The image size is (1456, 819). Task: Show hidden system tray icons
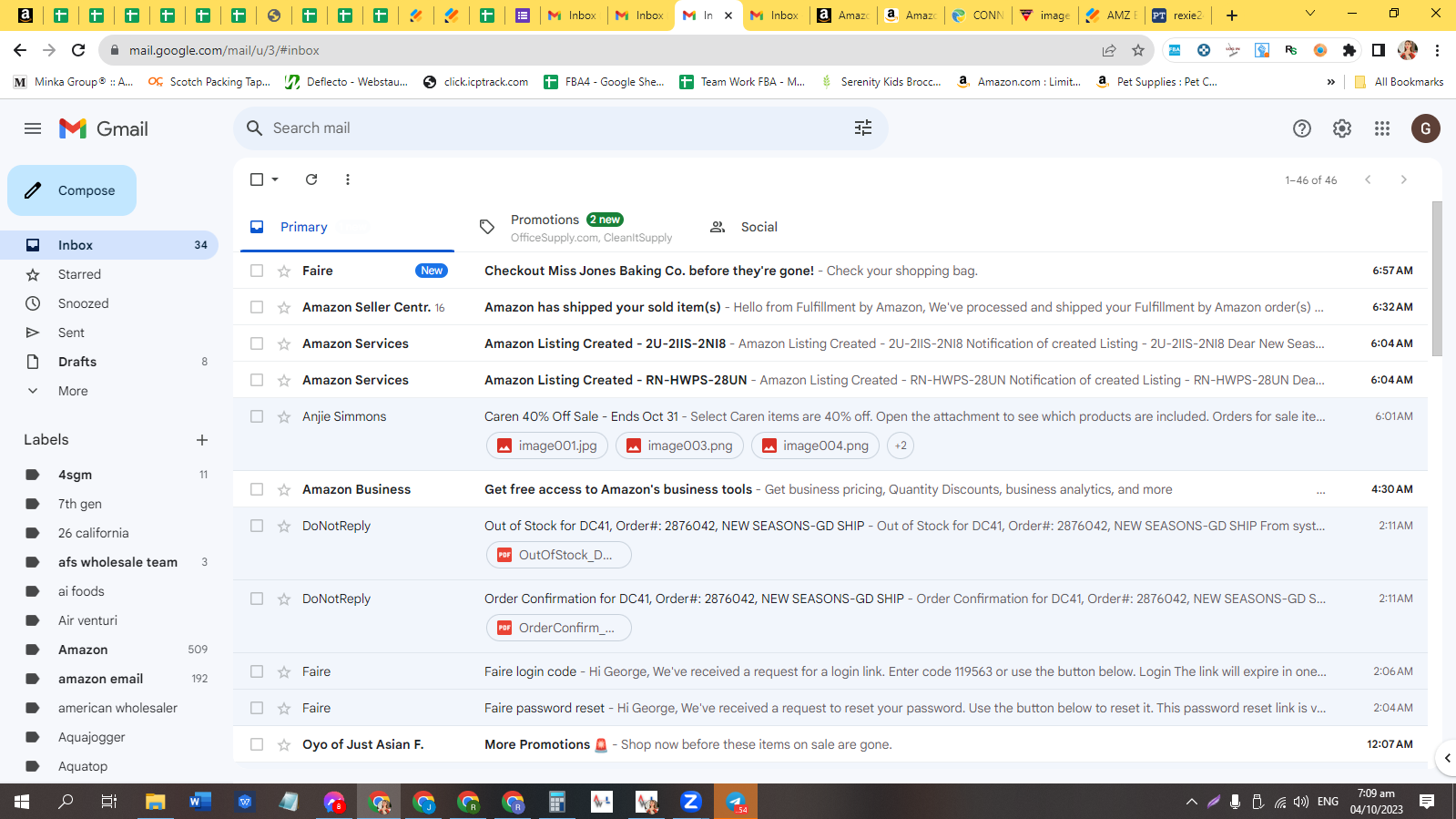[1191, 802]
